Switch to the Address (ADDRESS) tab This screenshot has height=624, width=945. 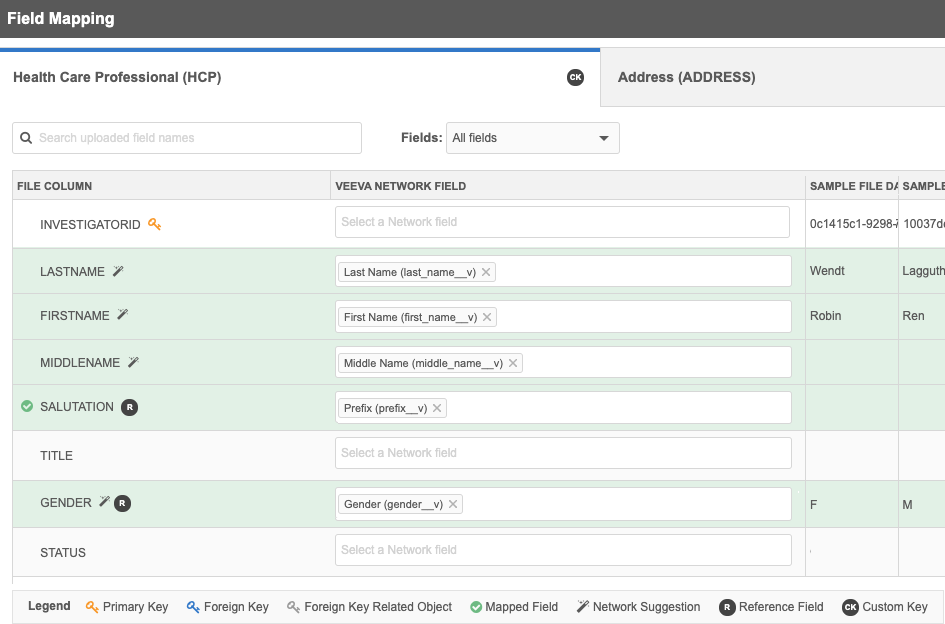[x=686, y=77]
